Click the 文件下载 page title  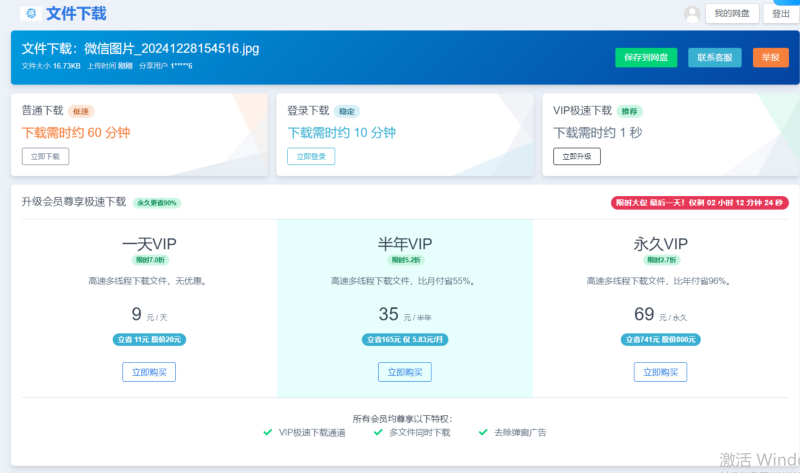point(76,14)
